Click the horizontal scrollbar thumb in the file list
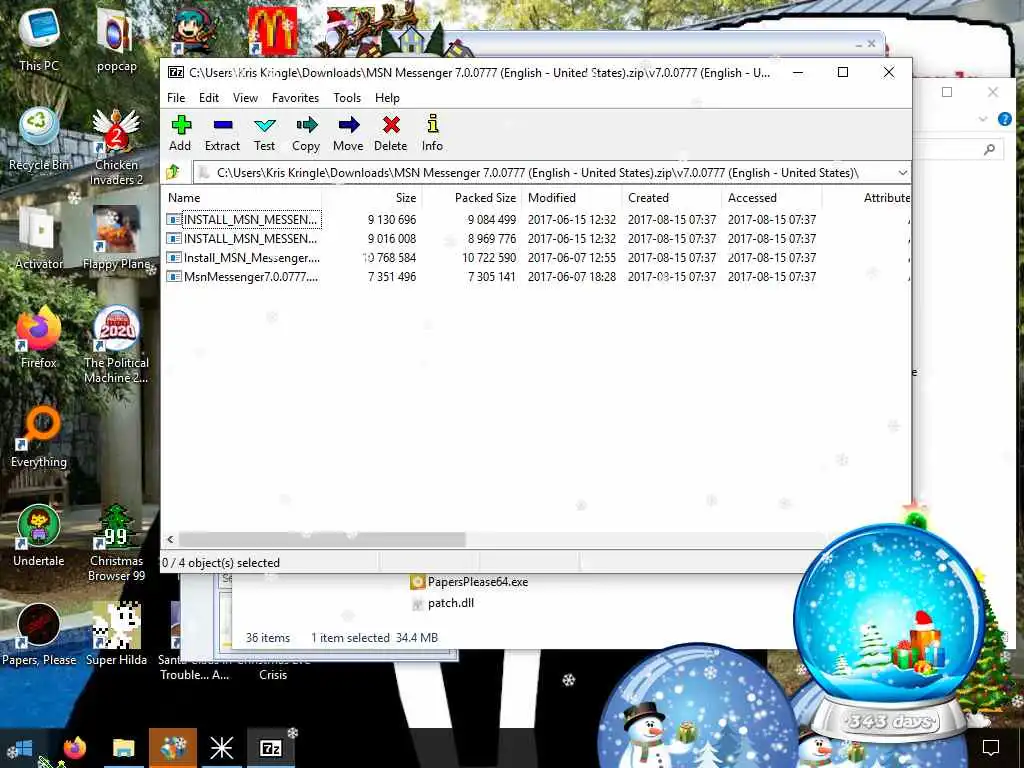 point(322,539)
